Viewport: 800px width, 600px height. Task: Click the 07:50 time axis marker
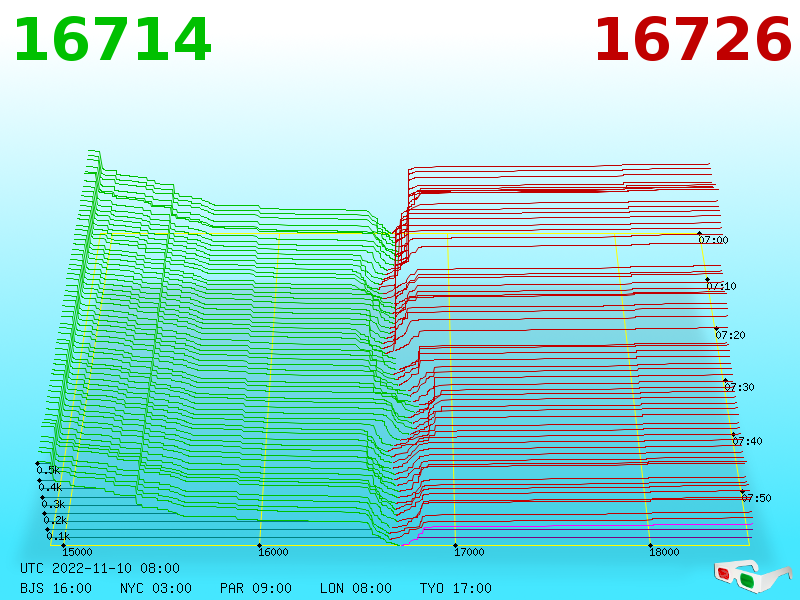coord(756,498)
